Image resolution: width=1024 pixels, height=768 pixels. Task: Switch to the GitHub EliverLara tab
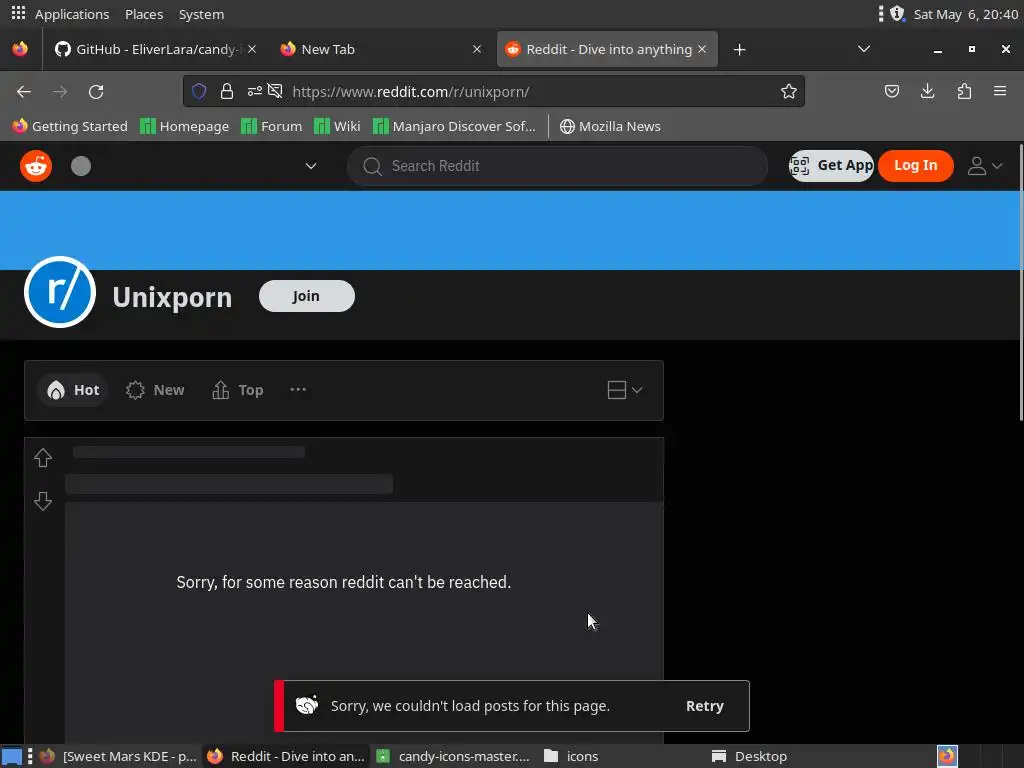(155, 49)
